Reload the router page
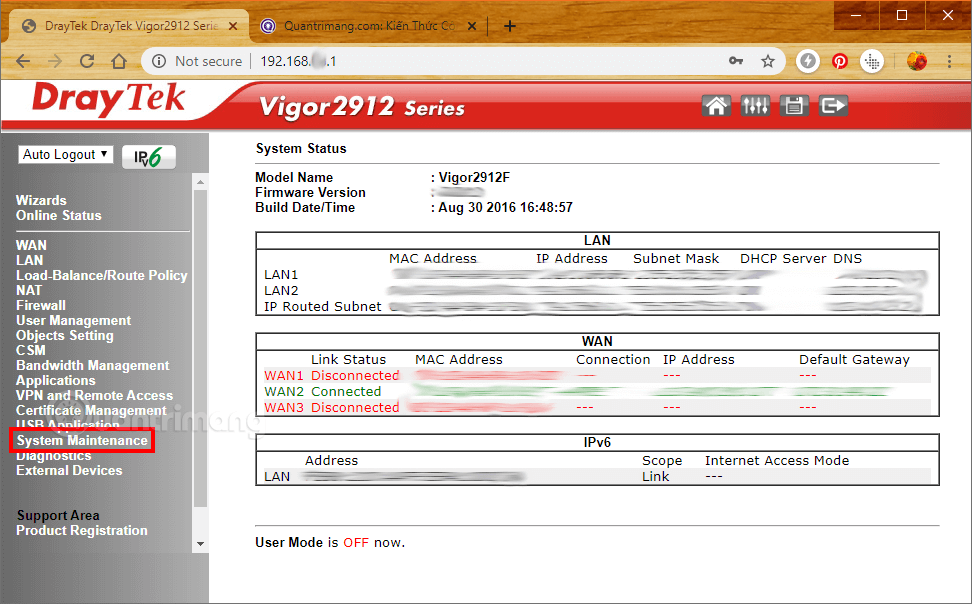Screen dimensions: 972x604 pos(87,61)
